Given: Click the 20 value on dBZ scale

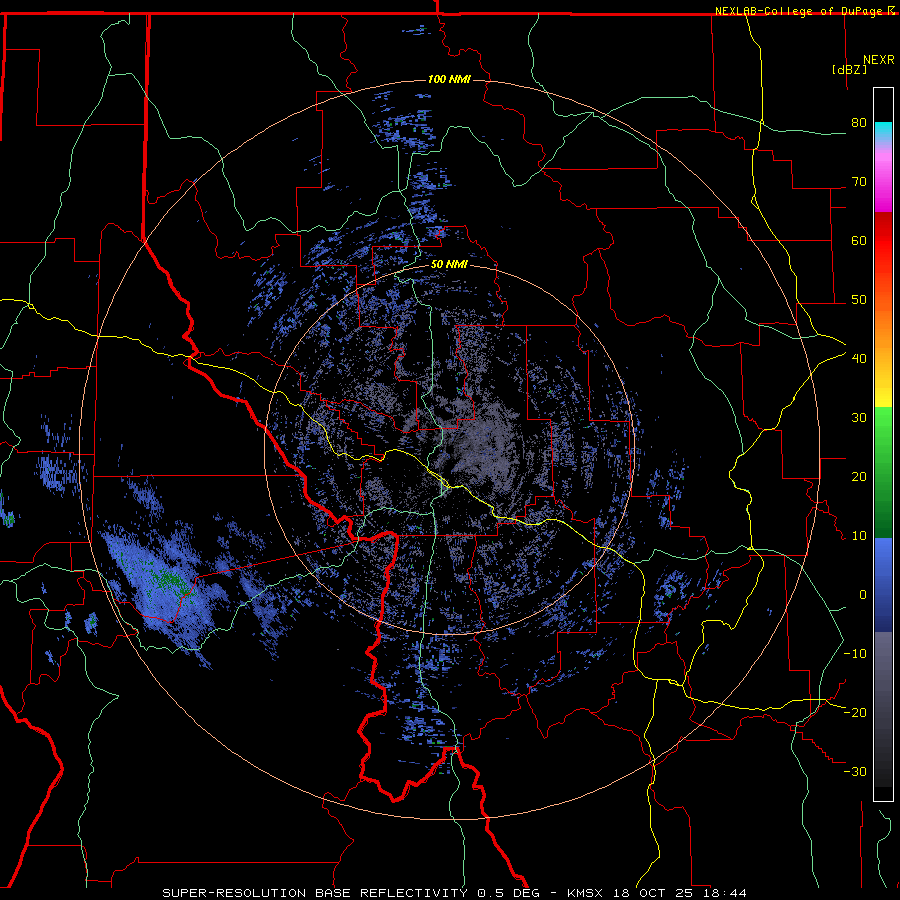Looking at the screenshot, I should click(859, 477).
